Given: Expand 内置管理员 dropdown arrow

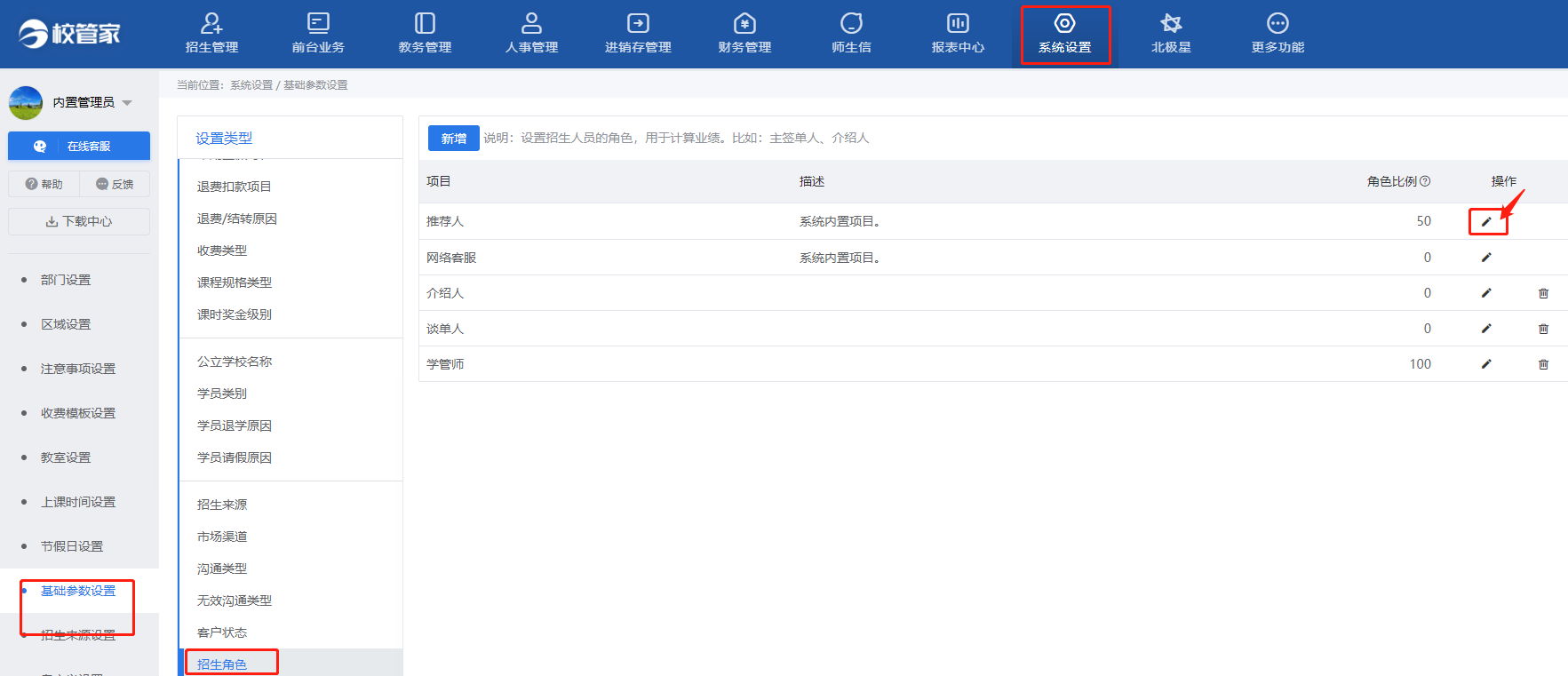Looking at the screenshot, I should (x=127, y=103).
